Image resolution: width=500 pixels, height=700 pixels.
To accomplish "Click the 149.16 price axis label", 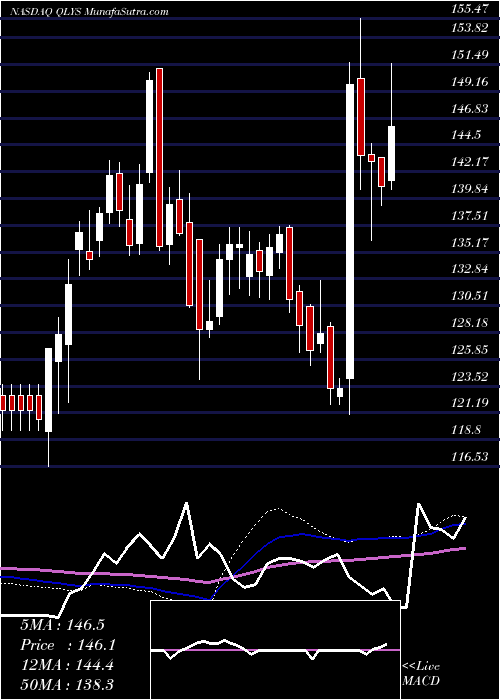I will 468,81.
